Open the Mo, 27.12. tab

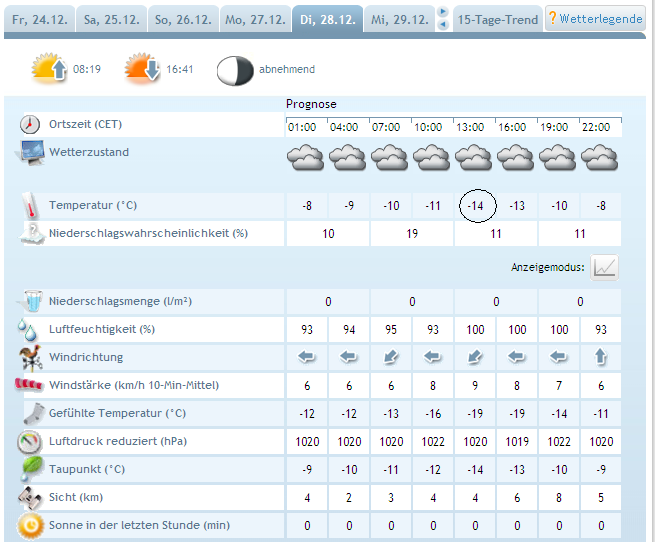[255, 19]
